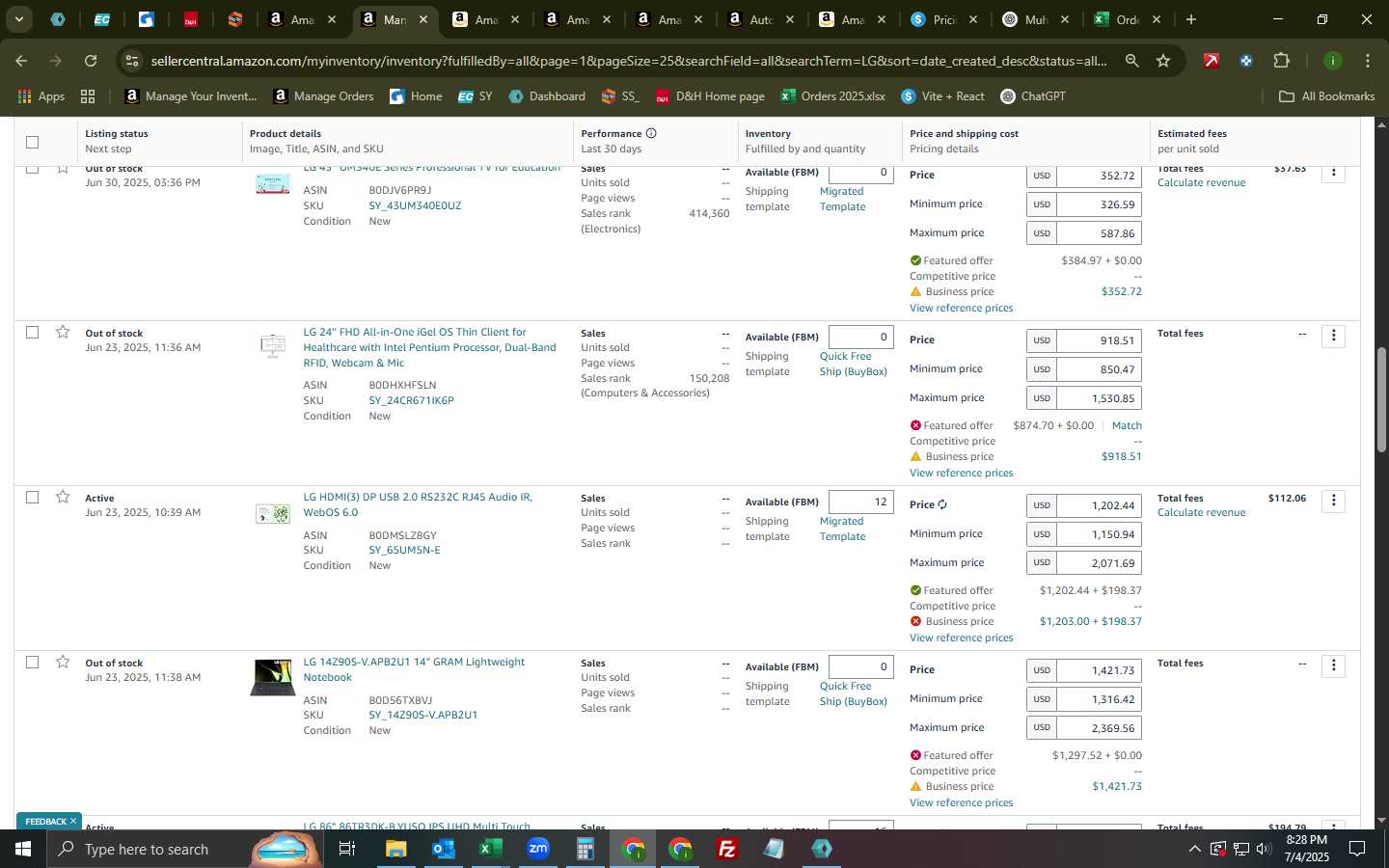Image resolution: width=1389 pixels, height=868 pixels.
Task: Click the LG 14Z90S Notebook product thumbnail
Action: pos(273,677)
